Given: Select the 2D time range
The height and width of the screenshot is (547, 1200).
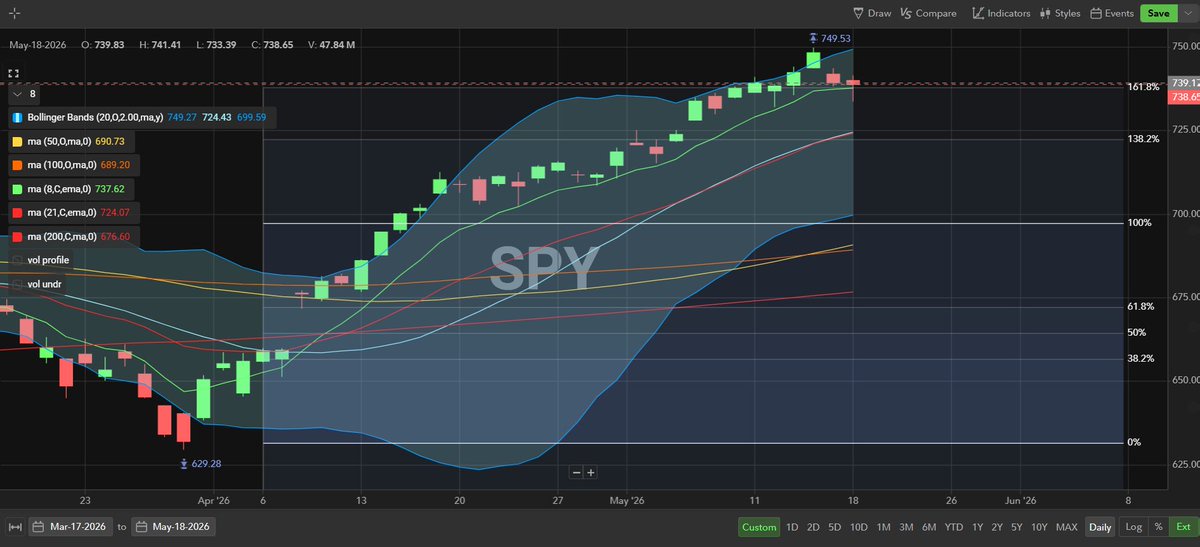Looking at the screenshot, I should click(813, 527).
